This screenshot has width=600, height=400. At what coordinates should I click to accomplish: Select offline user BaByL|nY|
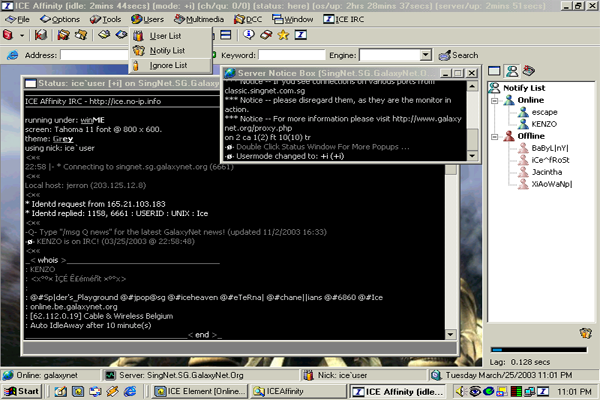[x=549, y=148]
